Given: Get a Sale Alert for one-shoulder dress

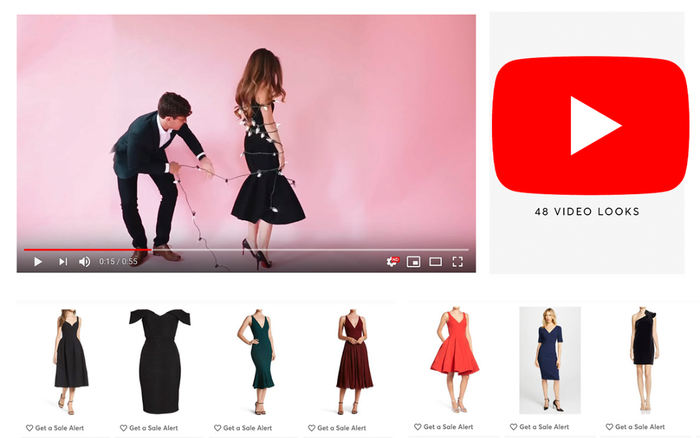Looking at the screenshot, I should click(635, 427).
